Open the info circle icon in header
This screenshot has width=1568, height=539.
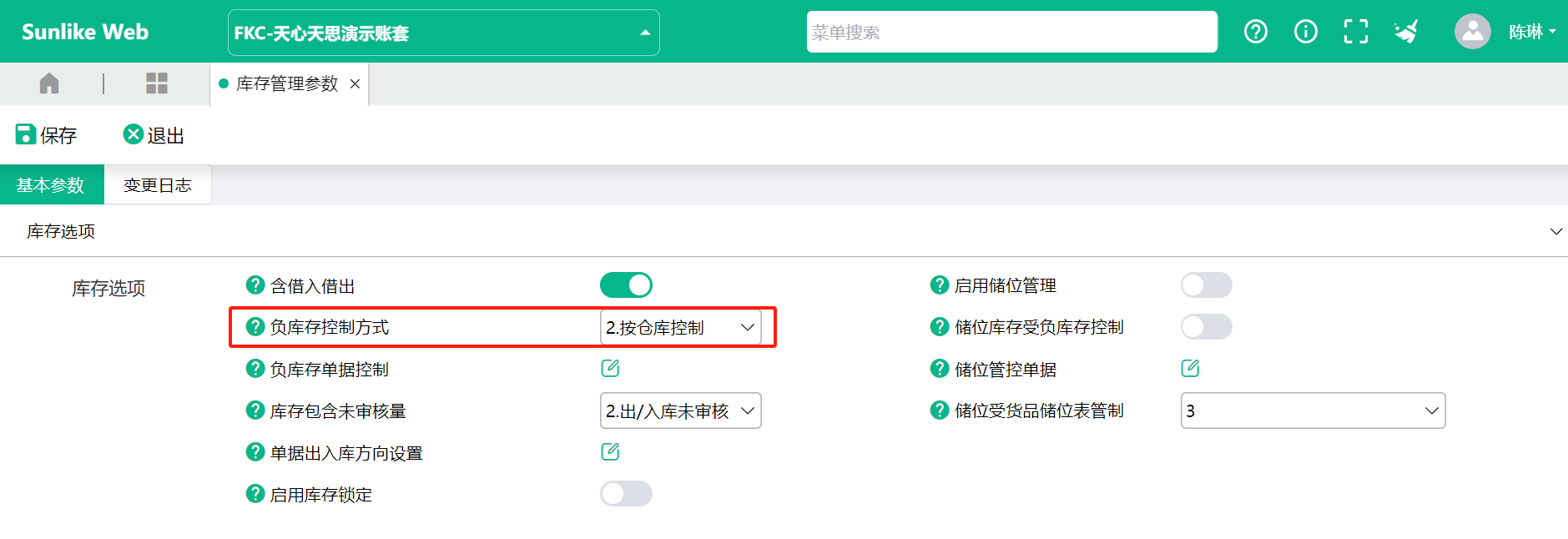(1305, 32)
